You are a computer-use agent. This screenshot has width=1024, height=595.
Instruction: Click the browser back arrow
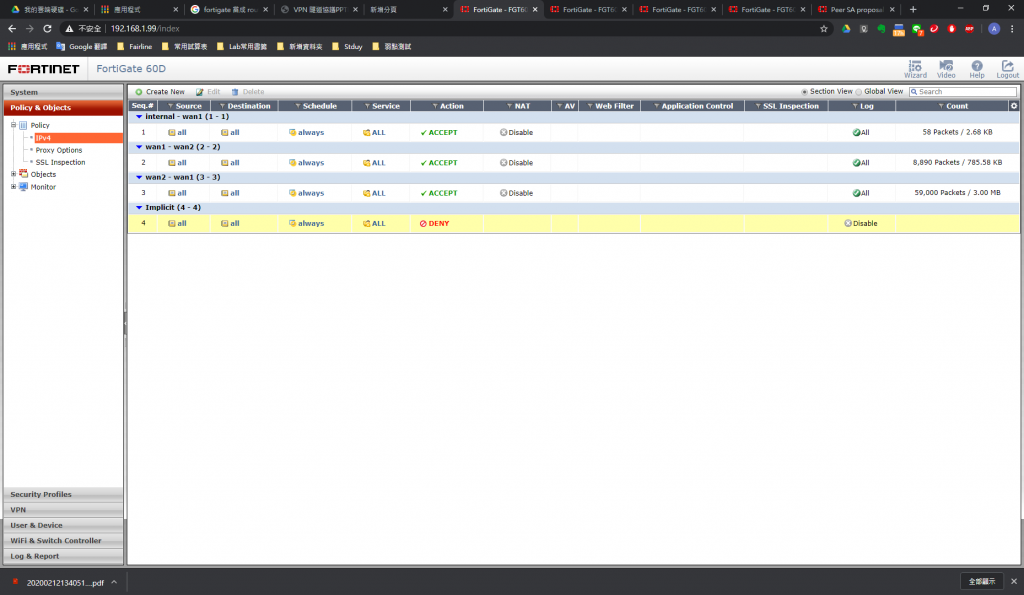pyautogui.click(x=12, y=29)
